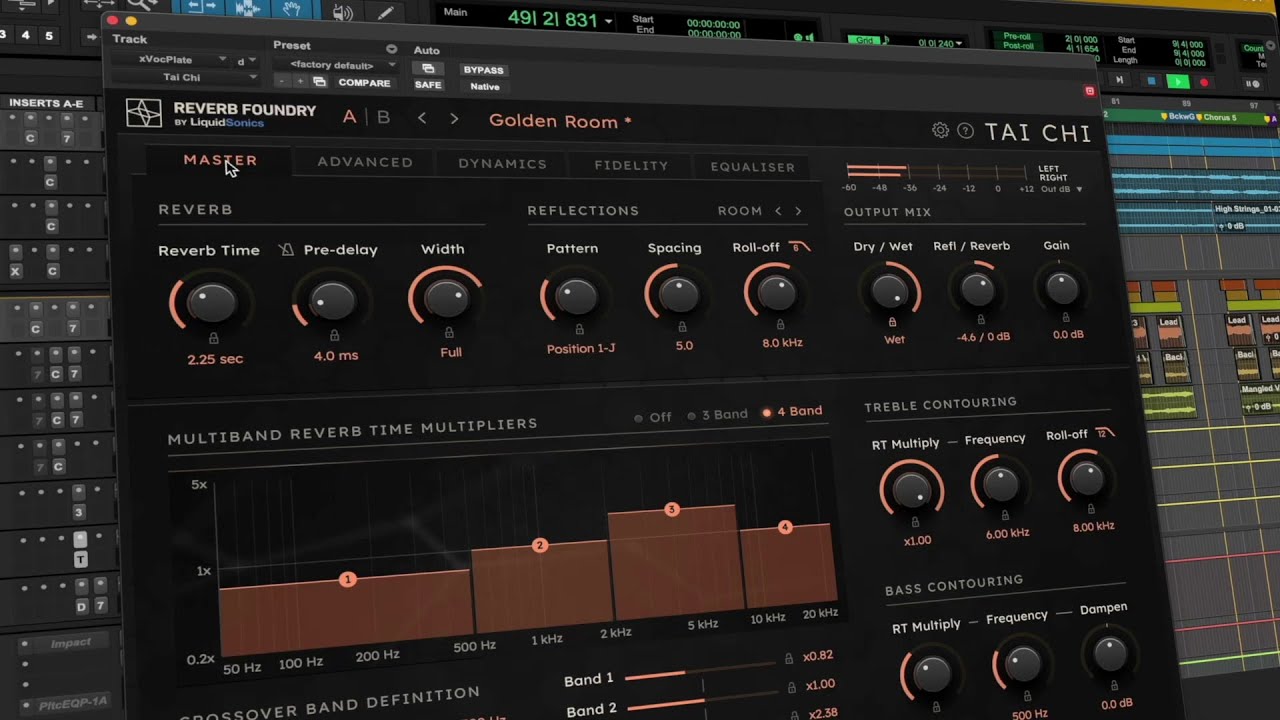Lock the Refl / Reverb parameter
Image resolution: width=1280 pixels, height=720 pixels.
coord(980,320)
